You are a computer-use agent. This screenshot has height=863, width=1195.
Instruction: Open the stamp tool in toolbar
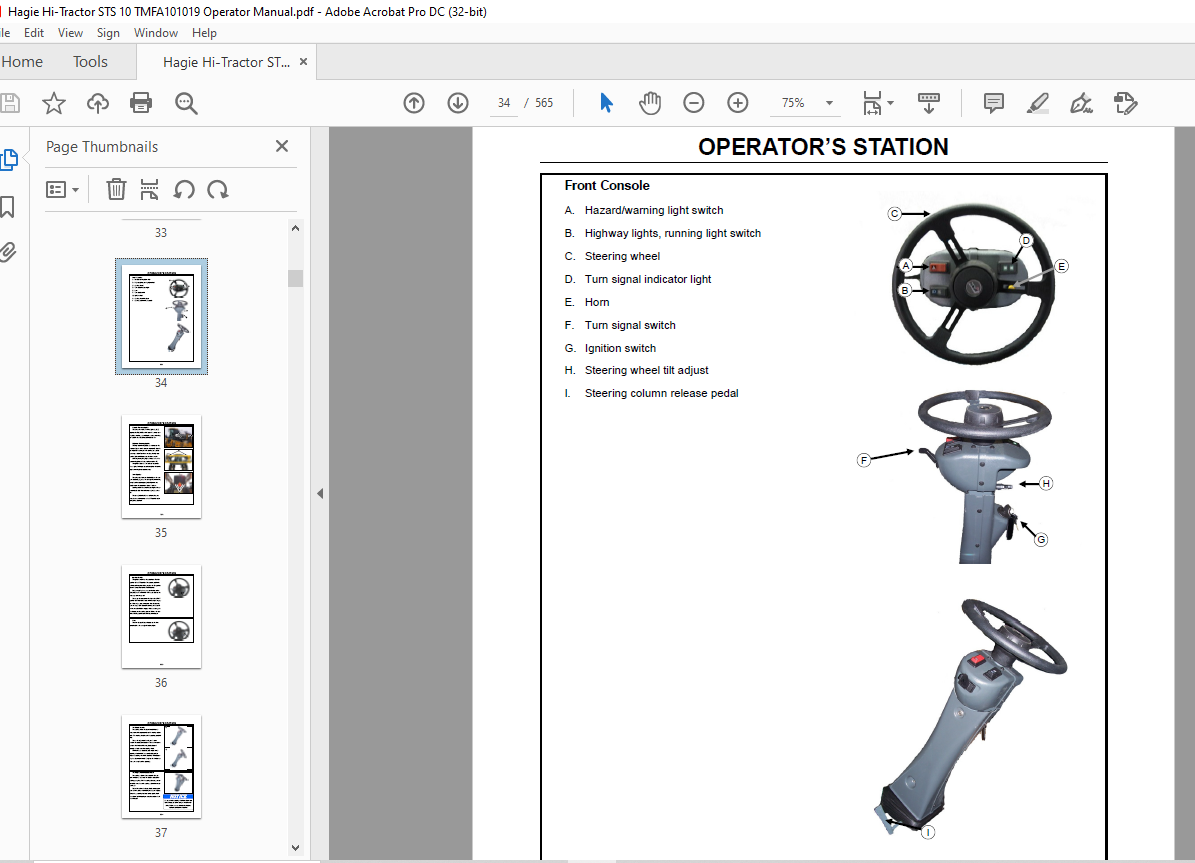(x=1126, y=103)
